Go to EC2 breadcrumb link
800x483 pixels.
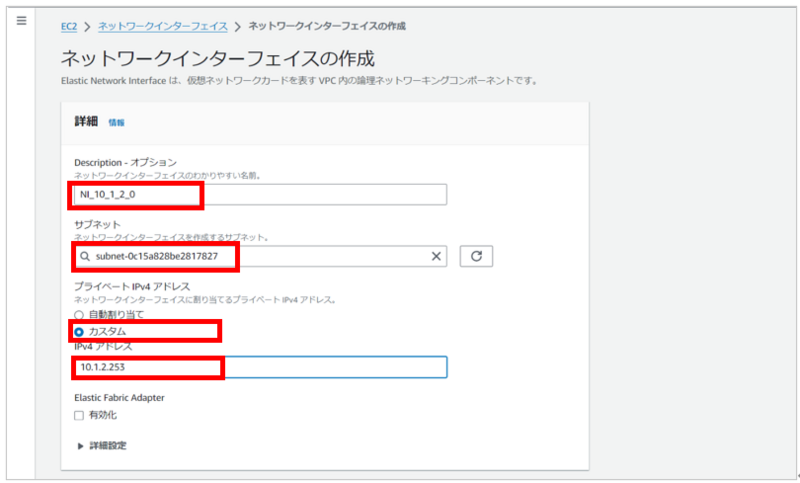point(69,27)
